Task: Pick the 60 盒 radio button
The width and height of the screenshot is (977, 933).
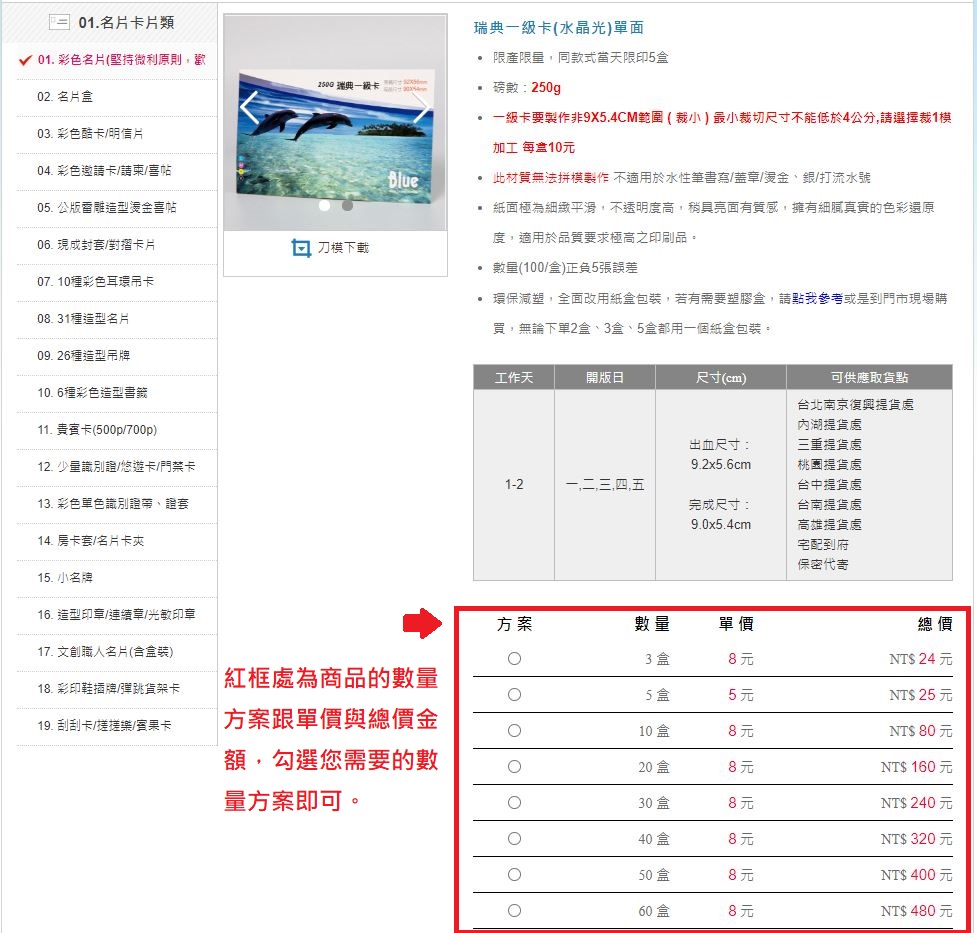Action: click(514, 911)
